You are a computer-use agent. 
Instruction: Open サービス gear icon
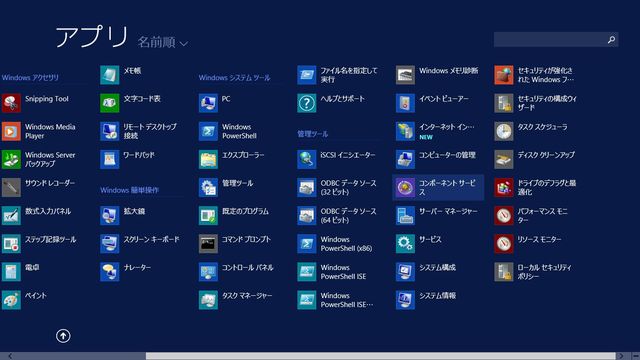(405, 244)
